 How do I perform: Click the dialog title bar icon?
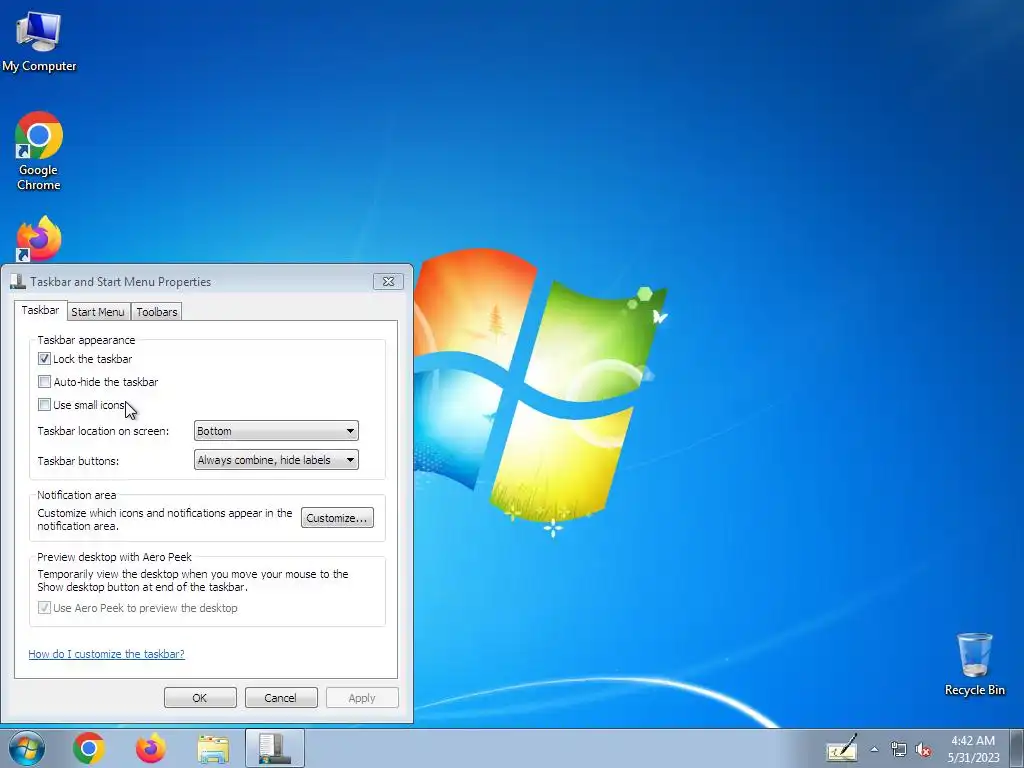click(18, 281)
